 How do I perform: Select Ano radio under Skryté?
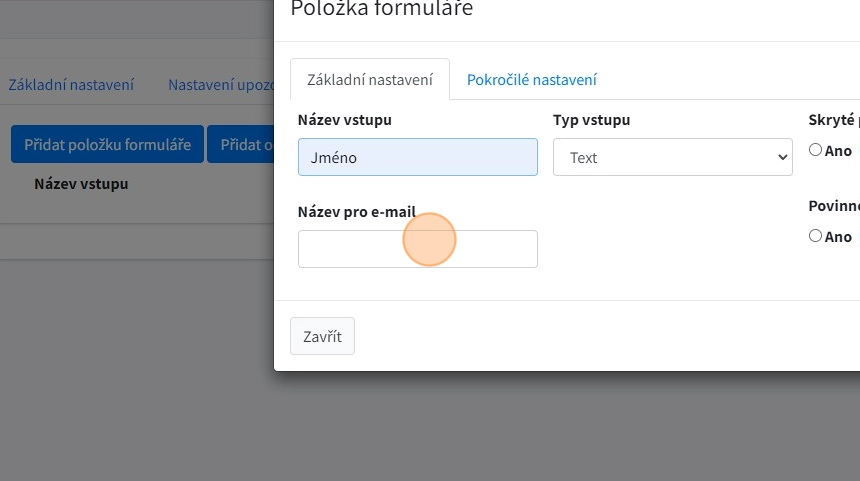[816, 150]
